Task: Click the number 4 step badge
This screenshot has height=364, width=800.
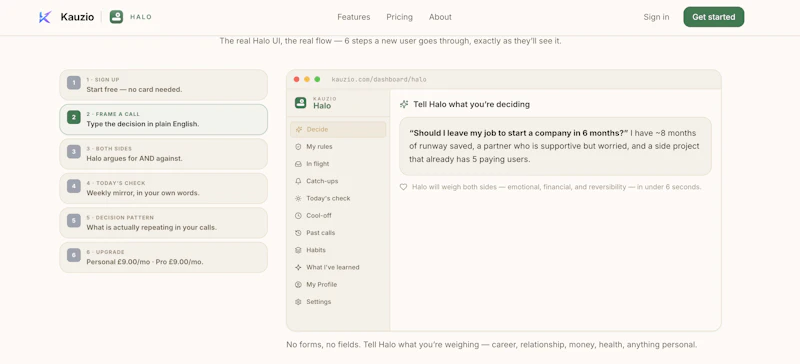Action: tap(74, 186)
